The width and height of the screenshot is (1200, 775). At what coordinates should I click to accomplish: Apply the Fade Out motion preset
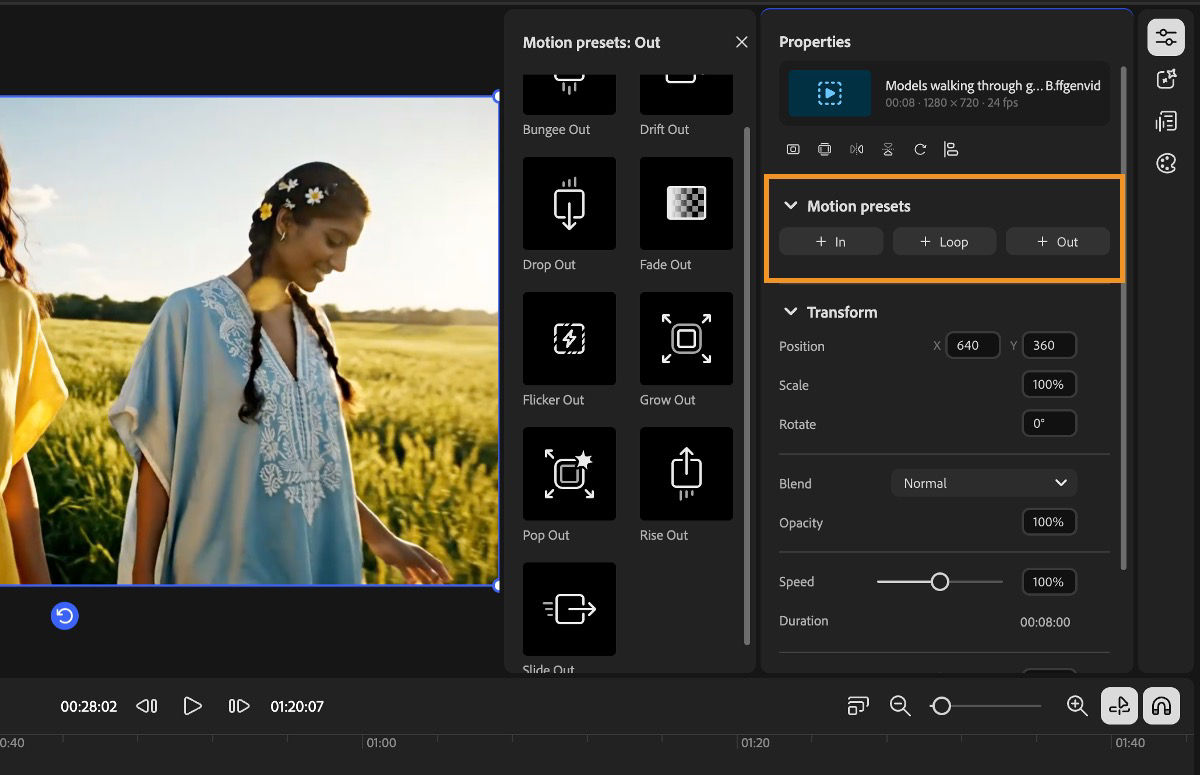[686, 203]
